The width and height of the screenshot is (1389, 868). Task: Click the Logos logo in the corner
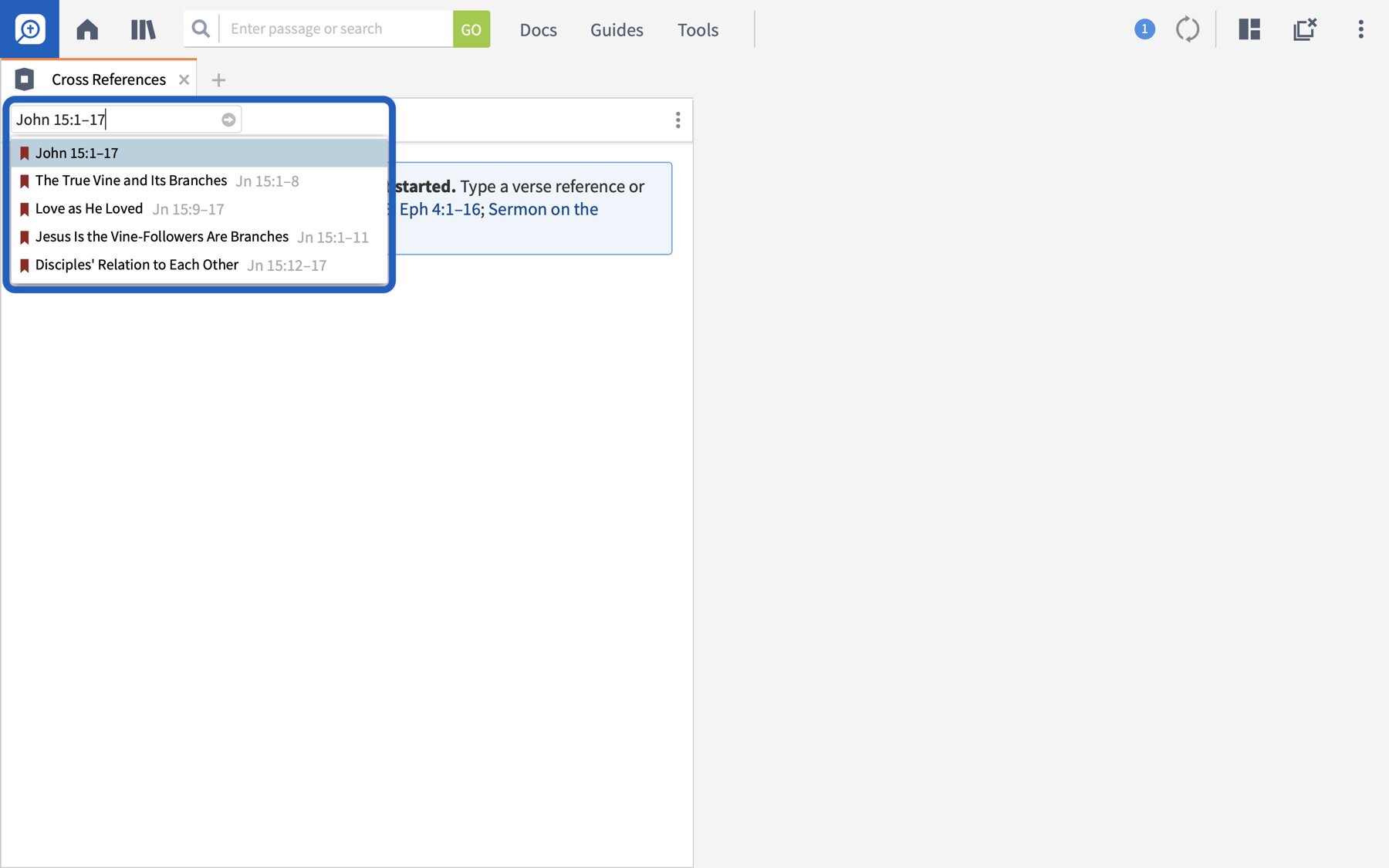28,29
